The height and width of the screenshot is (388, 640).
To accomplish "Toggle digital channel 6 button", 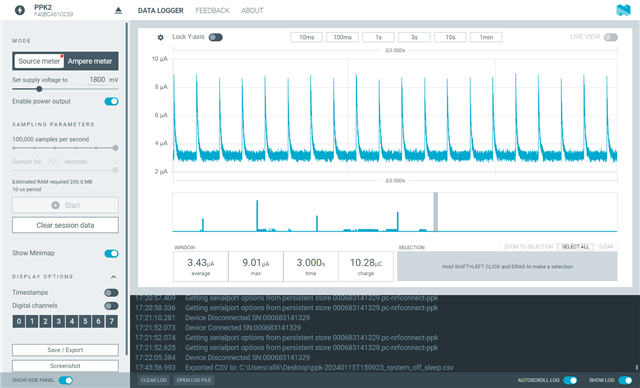I will click(x=98, y=321).
